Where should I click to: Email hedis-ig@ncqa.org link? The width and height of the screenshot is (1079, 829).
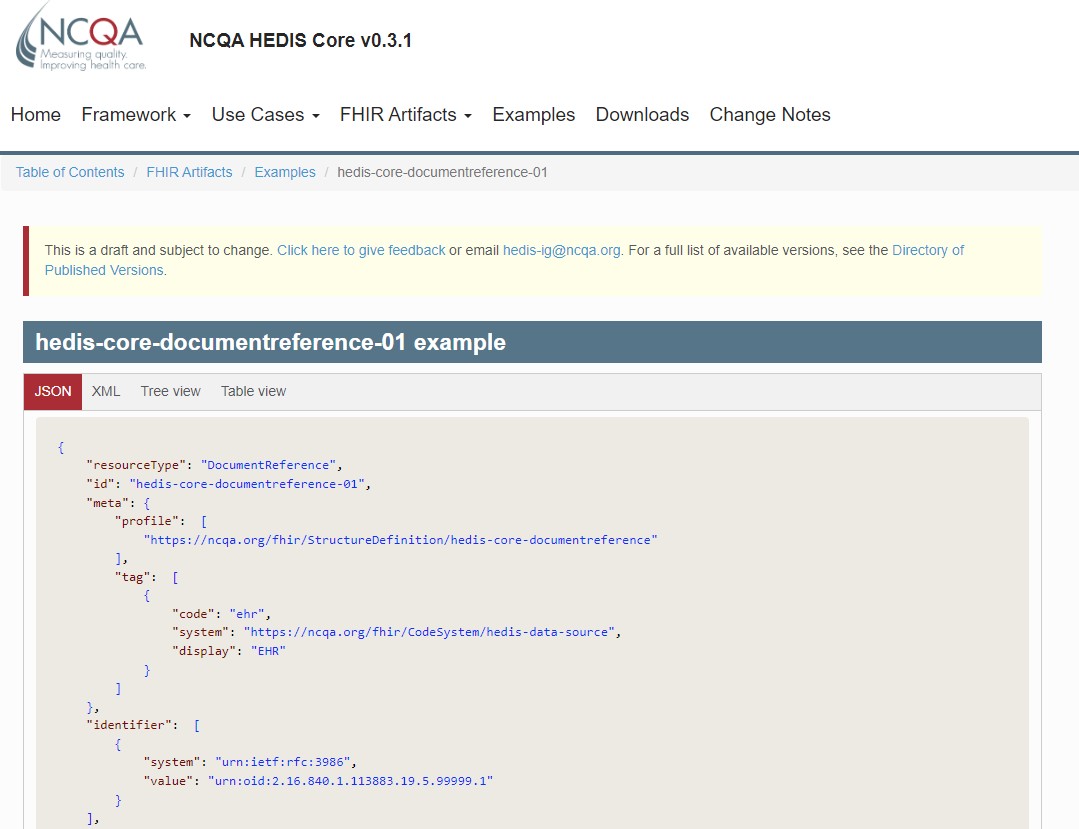[562, 250]
